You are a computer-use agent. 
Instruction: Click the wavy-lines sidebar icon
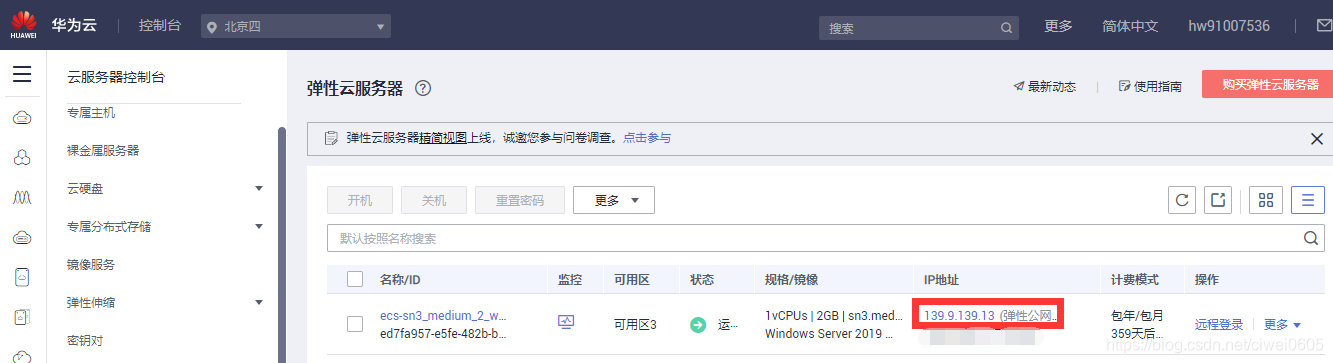(x=22, y=198)
